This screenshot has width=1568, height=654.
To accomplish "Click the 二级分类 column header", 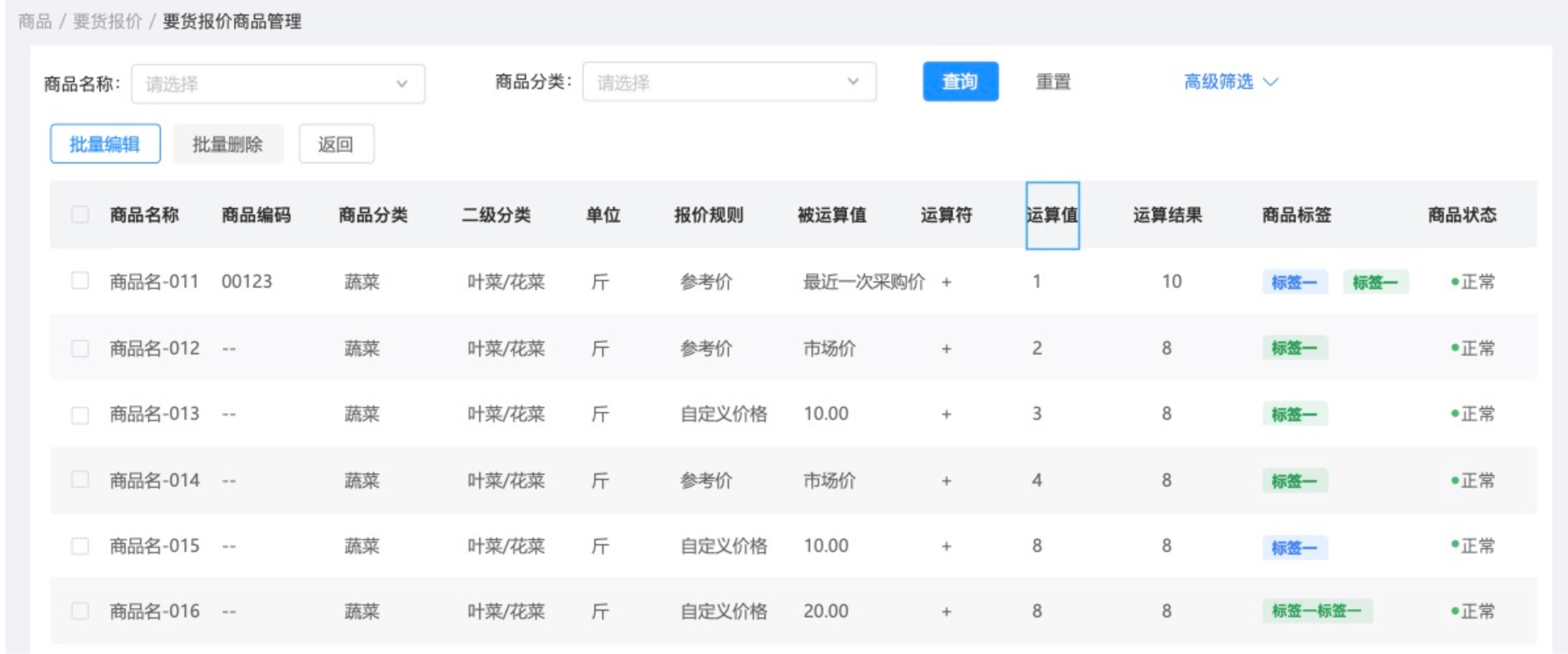I will 496,215.
